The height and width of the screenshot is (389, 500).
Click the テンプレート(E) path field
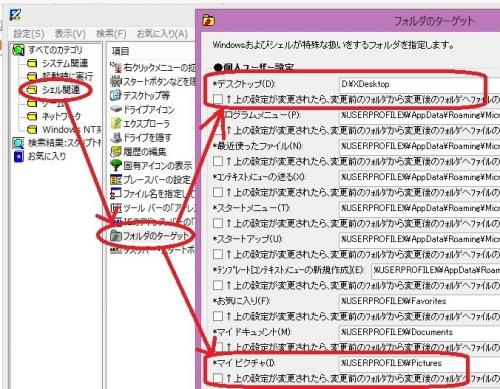(435, 270)
